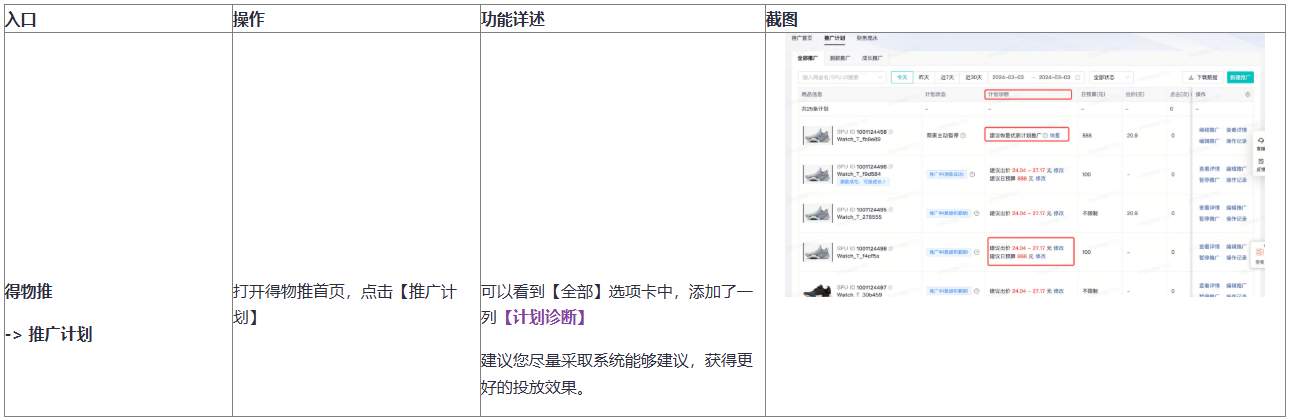The image size is (1290, 420).
Task: Filter by 昨天
Action: click(x=924, y=77)
